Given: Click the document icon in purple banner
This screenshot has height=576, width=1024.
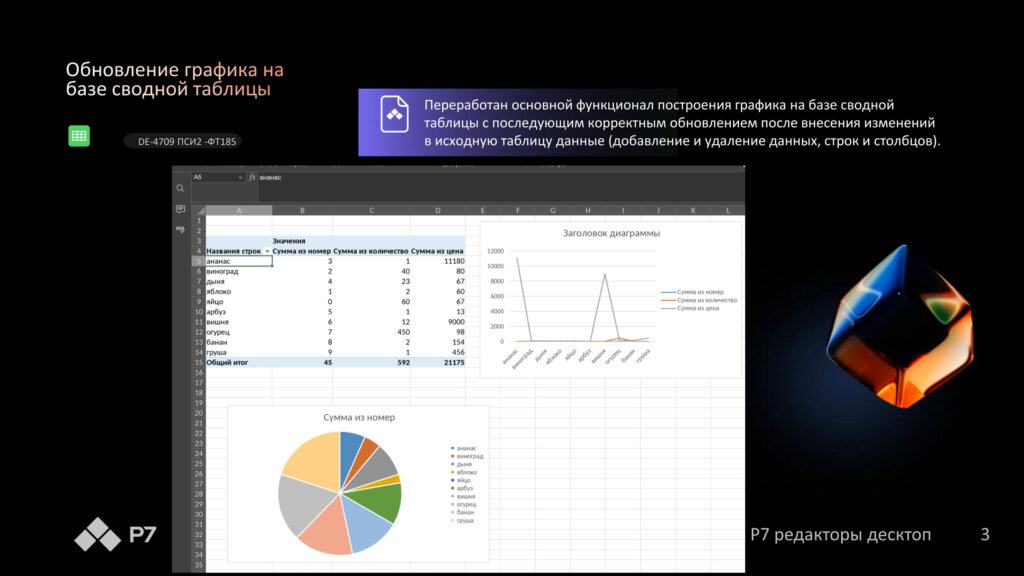Looking at the screenshot, I should pos(395,114).
